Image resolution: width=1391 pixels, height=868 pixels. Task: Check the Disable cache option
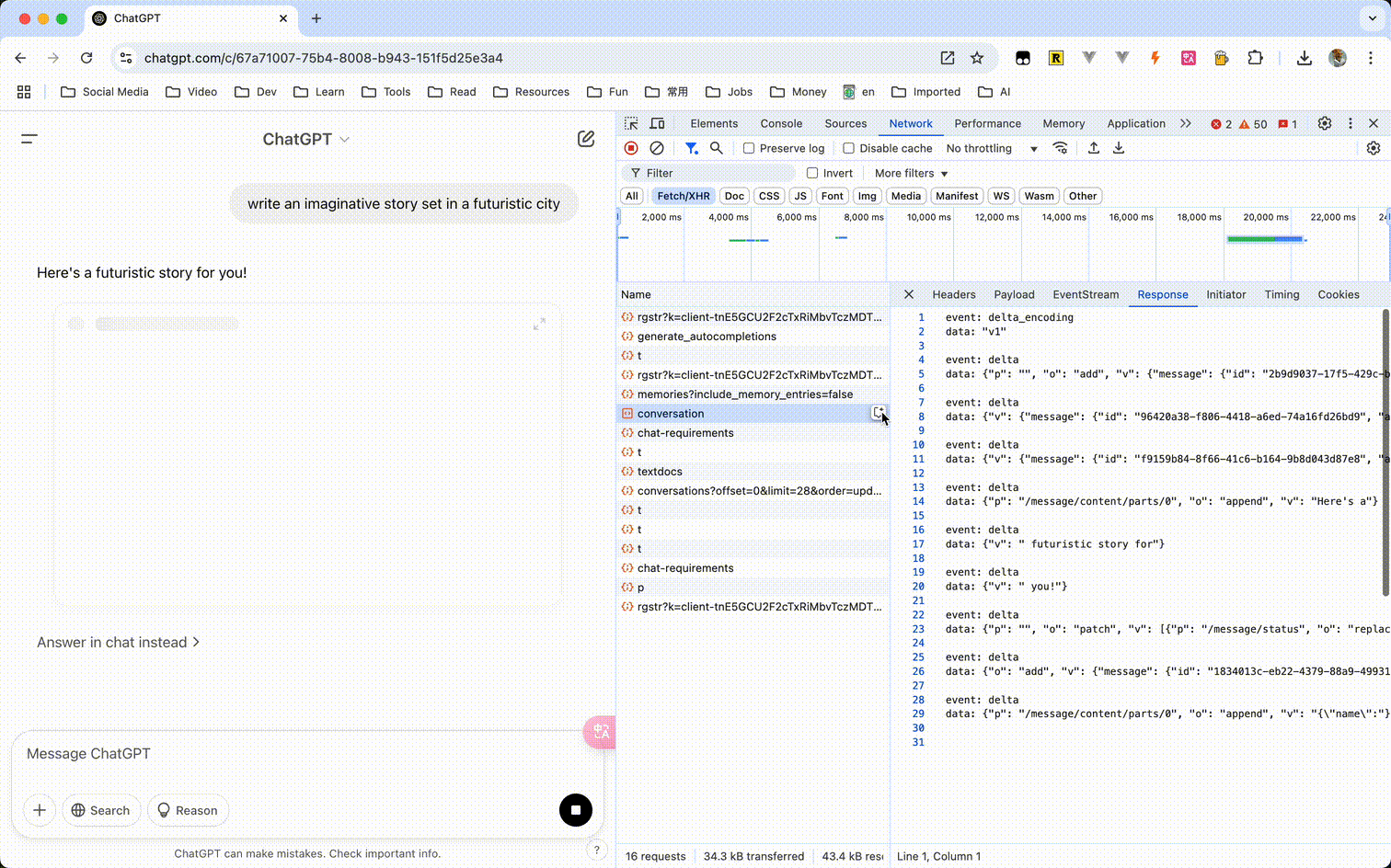click(849, 148)
